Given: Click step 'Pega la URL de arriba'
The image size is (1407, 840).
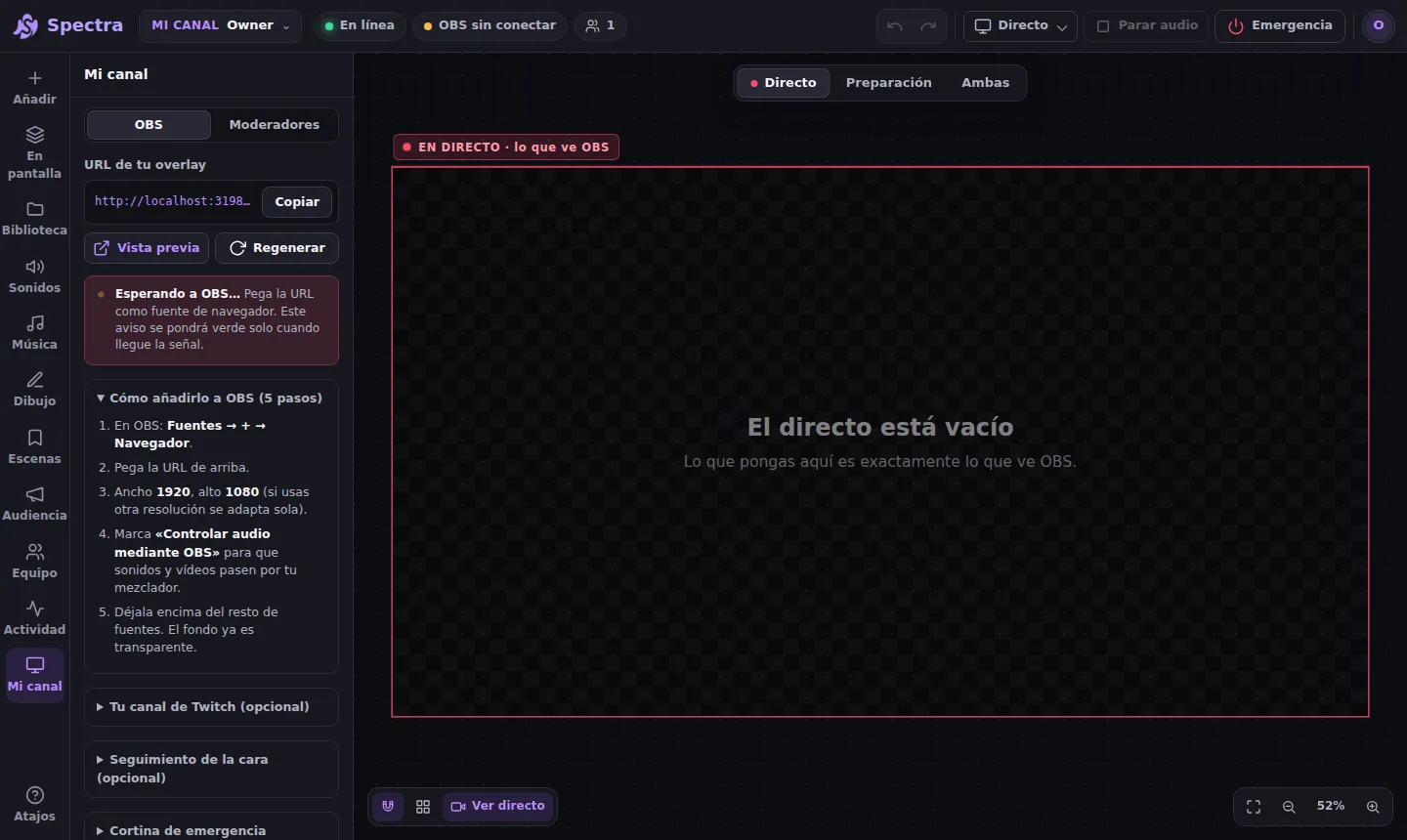Looking at the screenshot, I should click(182, 468).
